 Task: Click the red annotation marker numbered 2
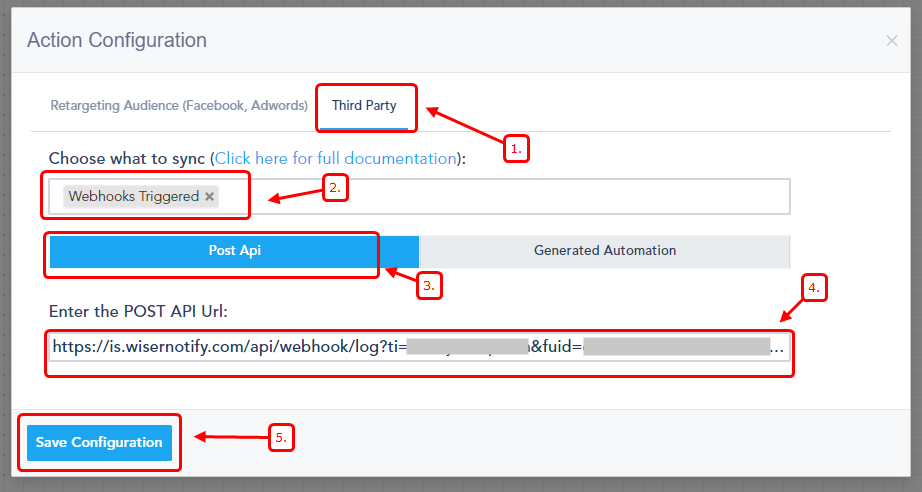(334, 187)
